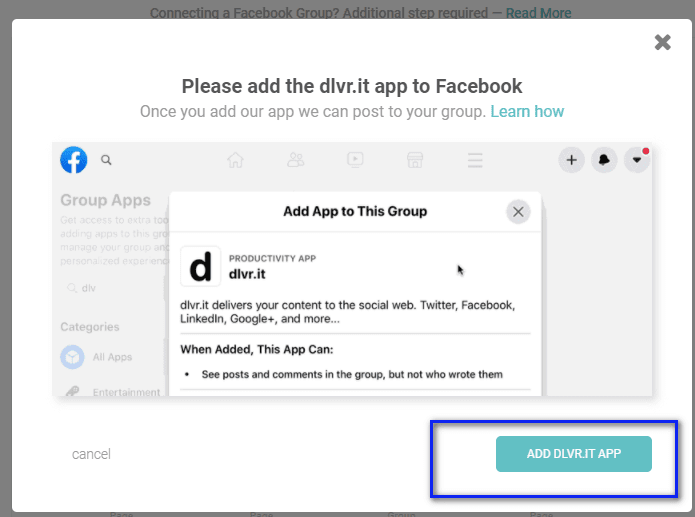Click the cancel link

point(91,454)
